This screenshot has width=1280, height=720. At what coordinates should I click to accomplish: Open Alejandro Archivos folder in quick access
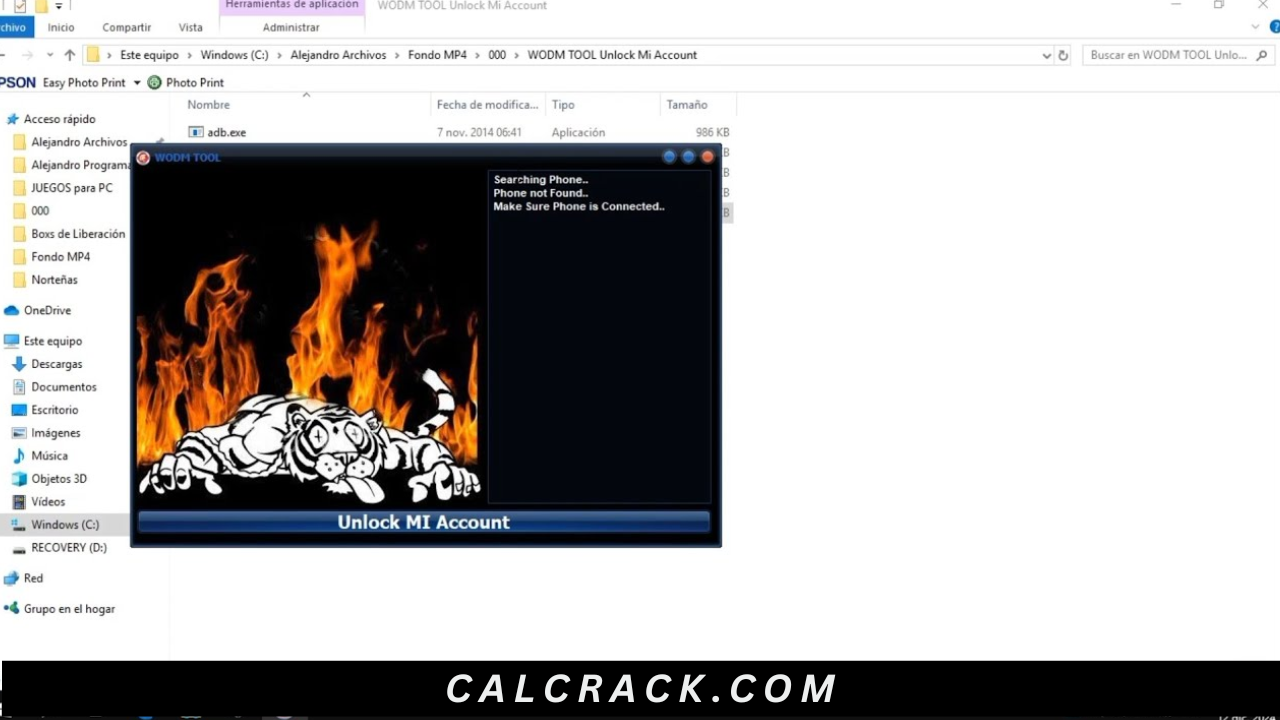pos(79,142)
